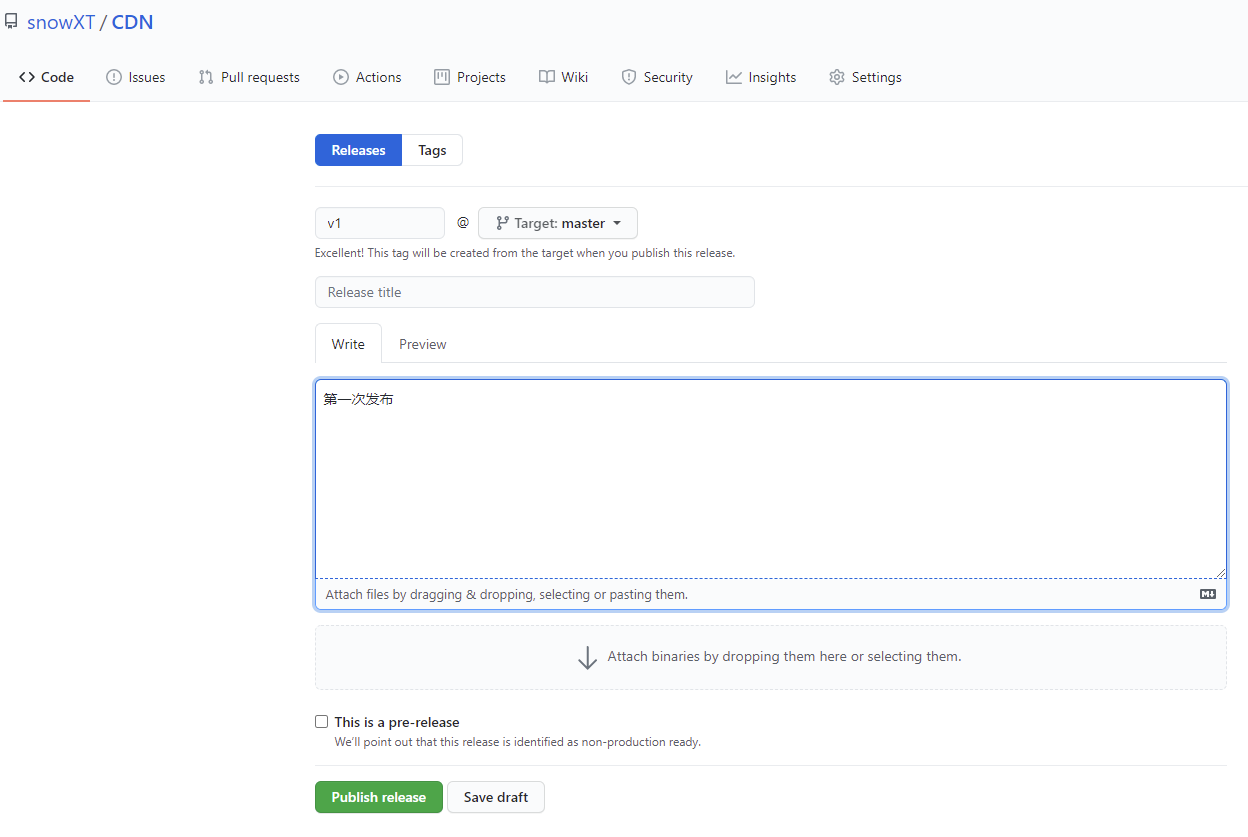Screen dimensions: 1248x837
Task: Open the Insights graph icon
Action: pyautogui.click(x=734, y=77)
